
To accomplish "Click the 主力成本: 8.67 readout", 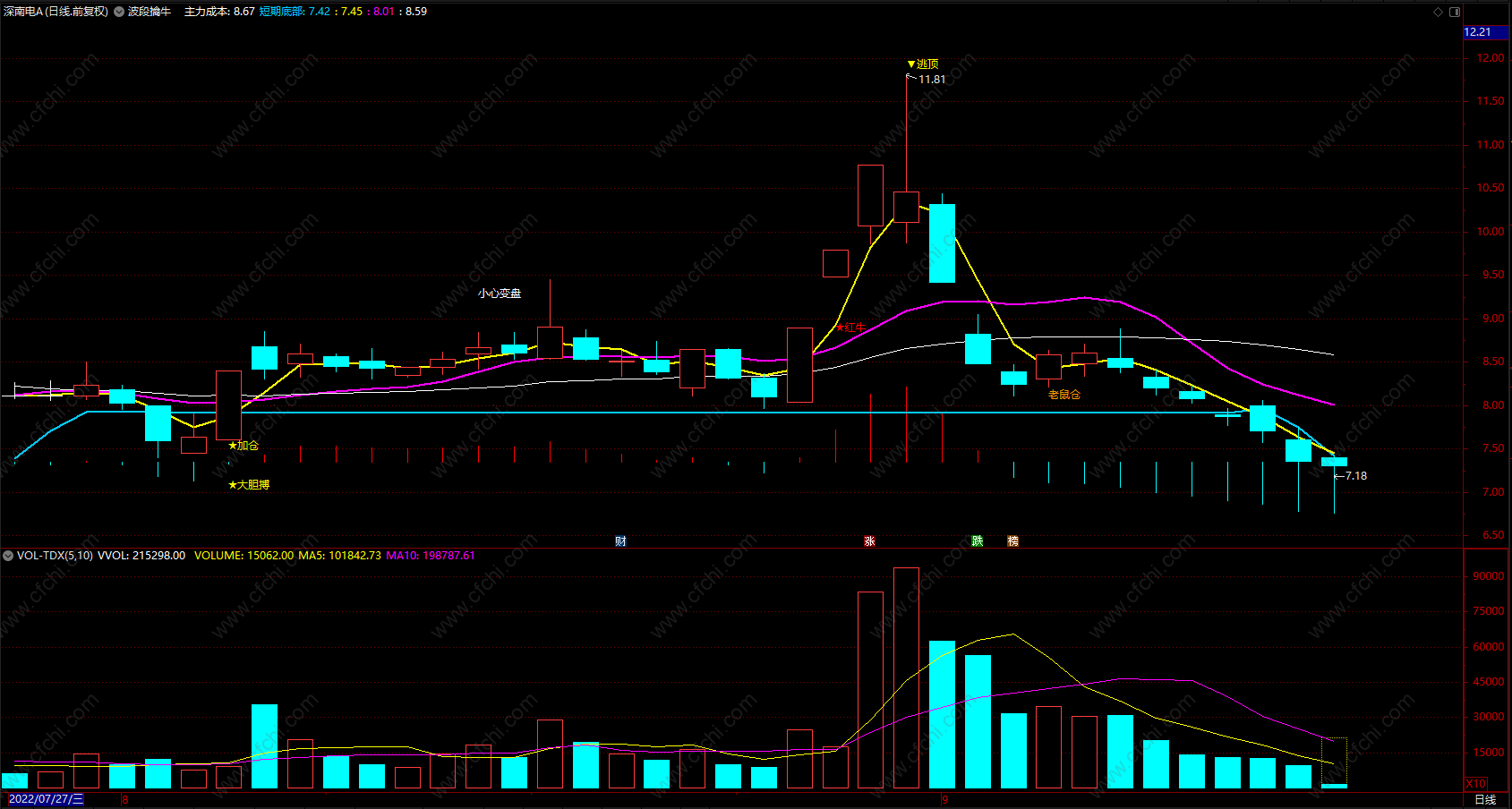I will [x=219, y=12].
